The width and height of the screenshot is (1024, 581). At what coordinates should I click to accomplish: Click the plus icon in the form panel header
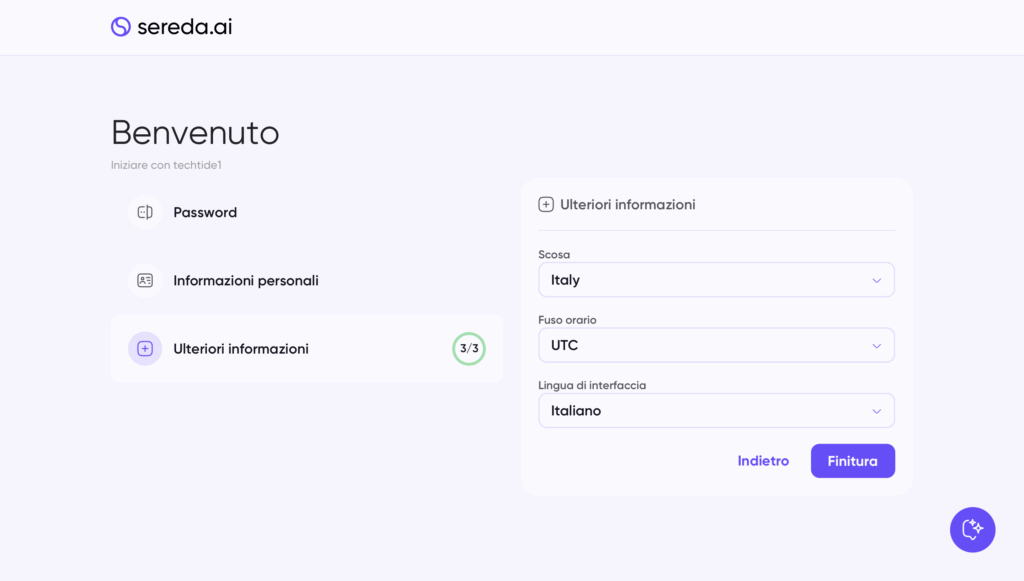(x=546, y=205)
